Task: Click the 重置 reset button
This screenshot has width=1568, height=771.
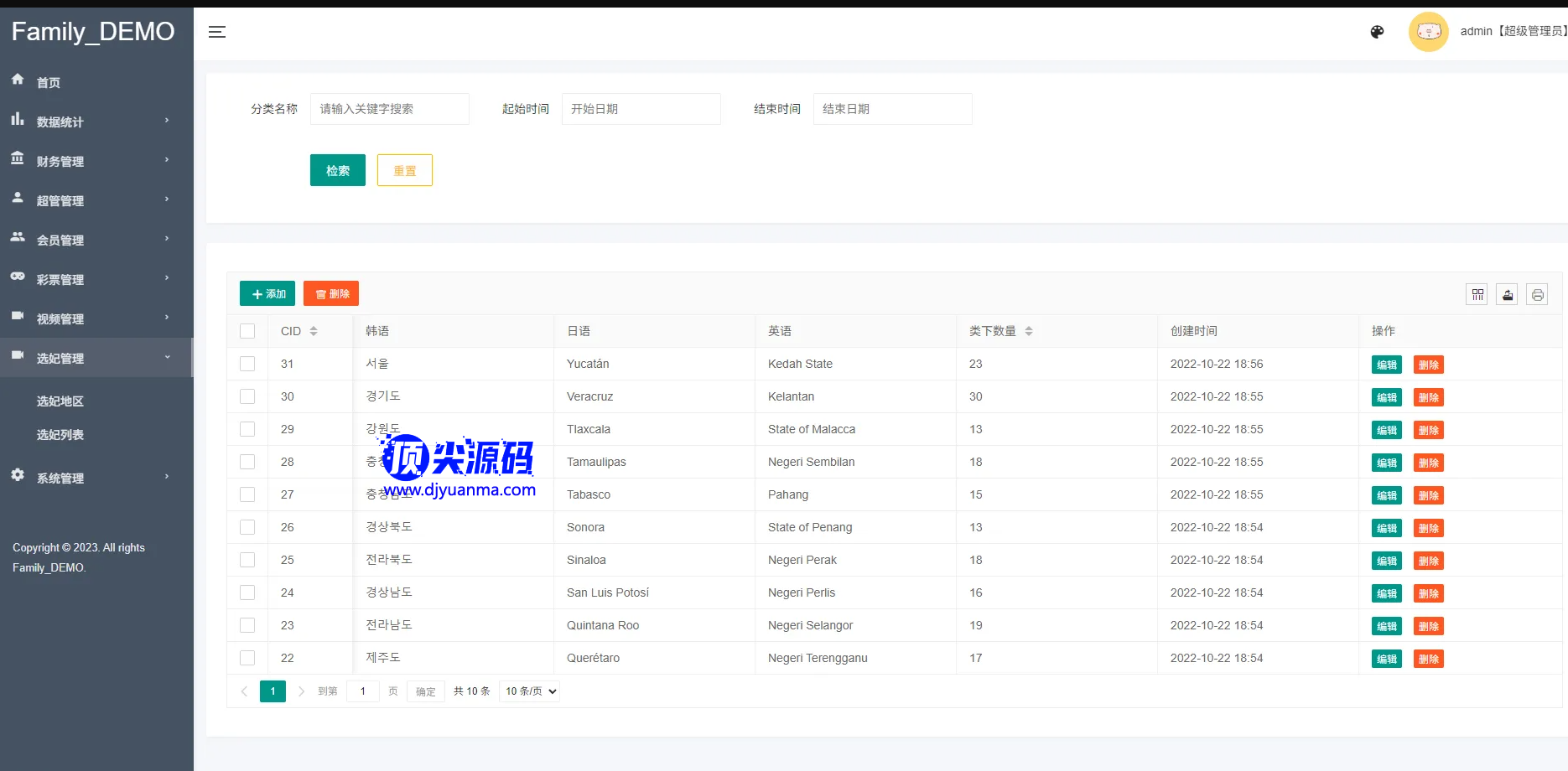Action: tap(404, 170)
